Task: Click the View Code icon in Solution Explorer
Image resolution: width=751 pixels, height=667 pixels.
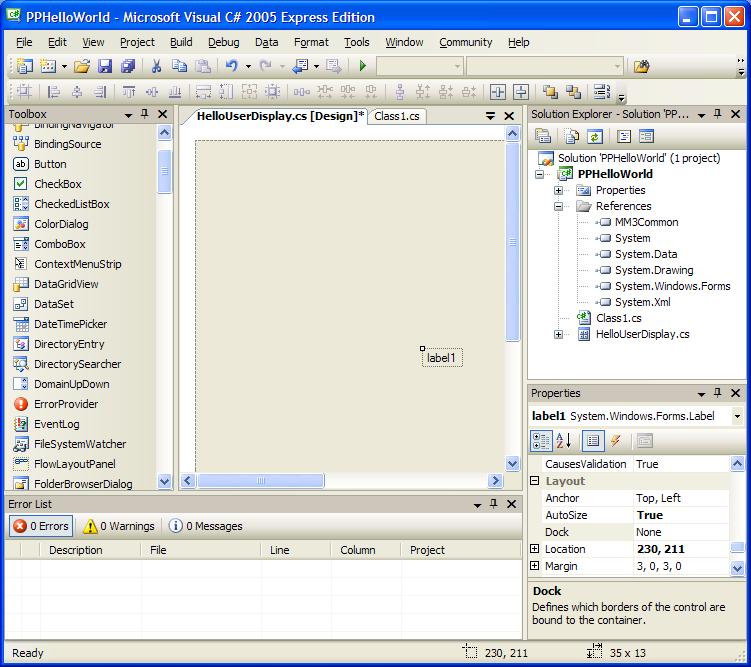Action: coord(624,137)
